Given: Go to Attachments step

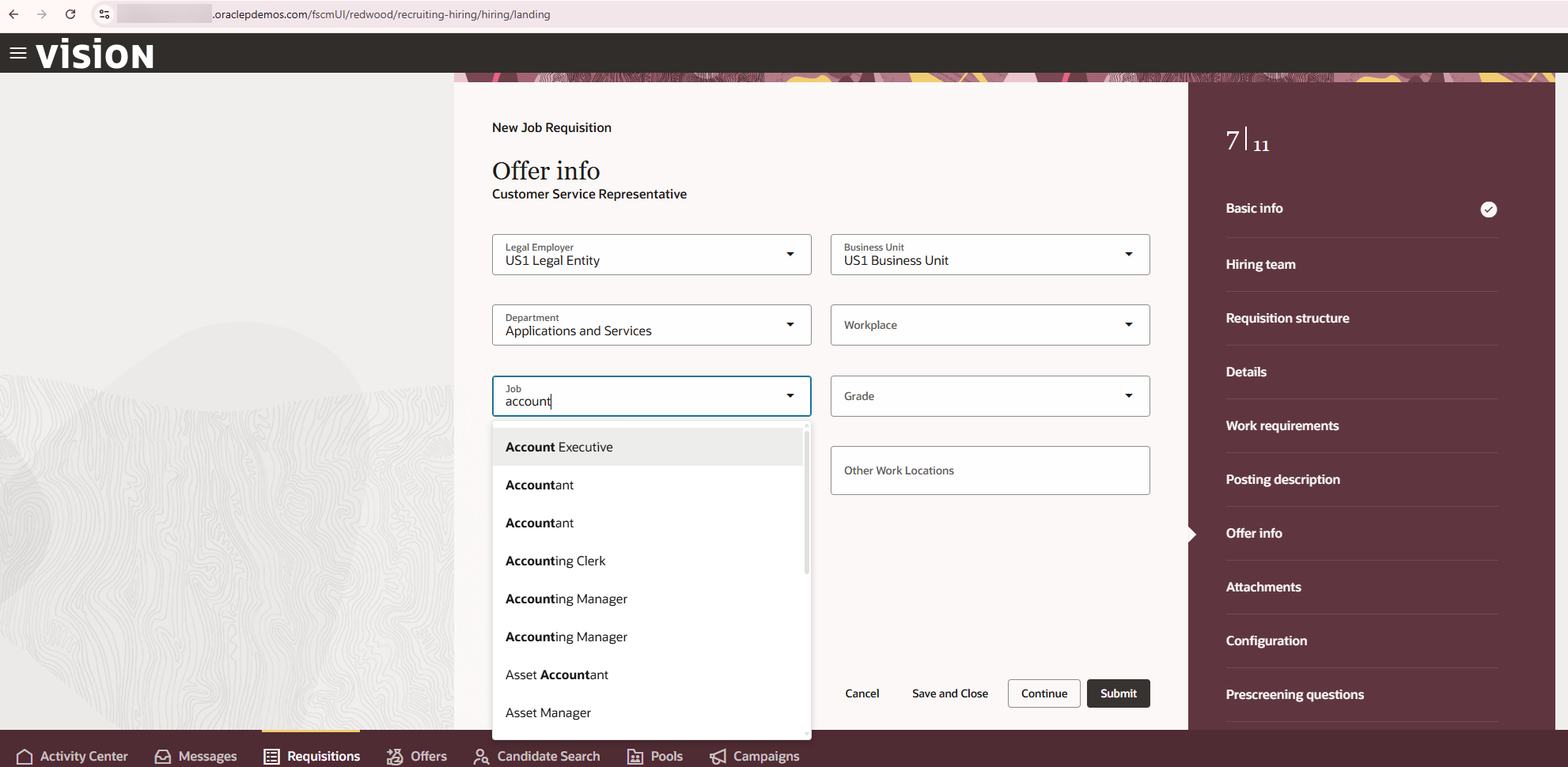Looking at the screenshot, I should pyautogui.click(x=1263, y=587).
